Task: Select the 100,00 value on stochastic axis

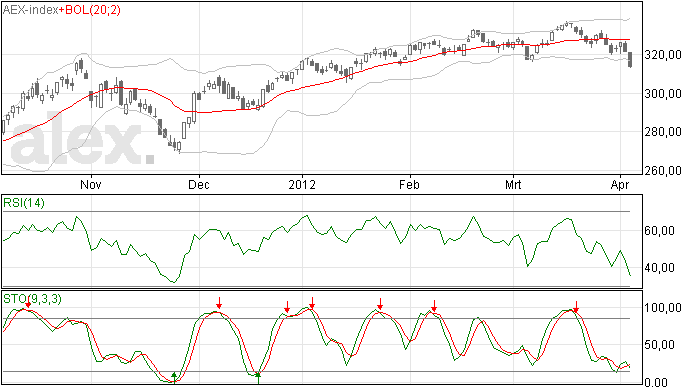Action: [663, 307]
